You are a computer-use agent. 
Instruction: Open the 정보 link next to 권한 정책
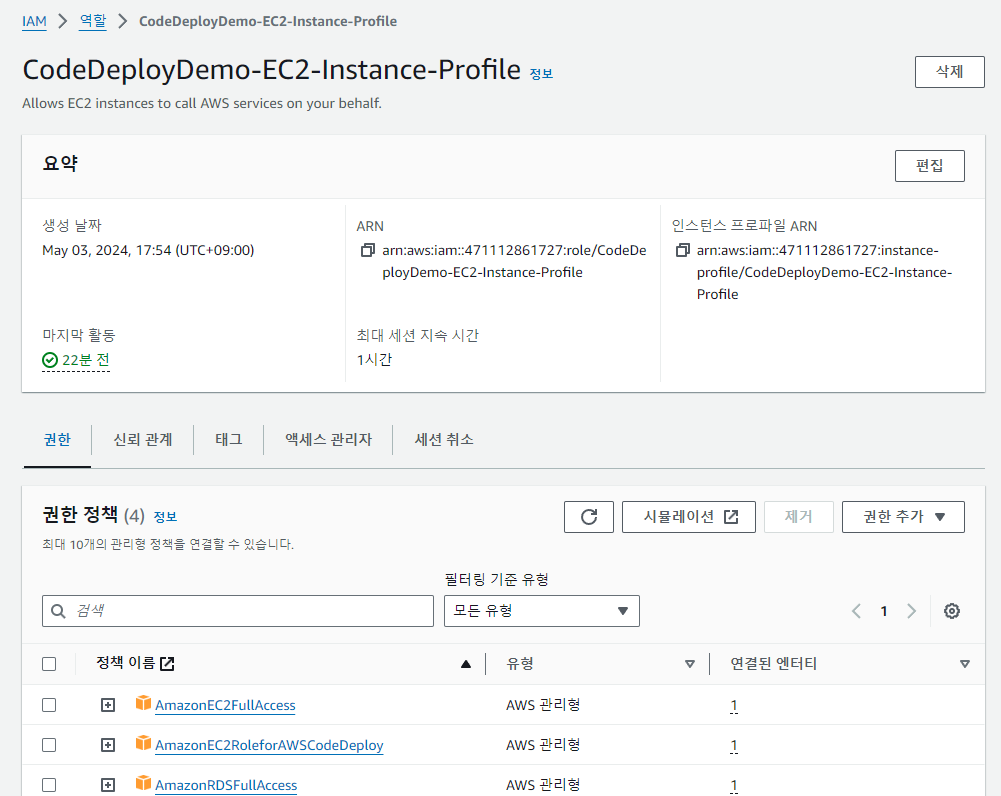tap(165, 516)
